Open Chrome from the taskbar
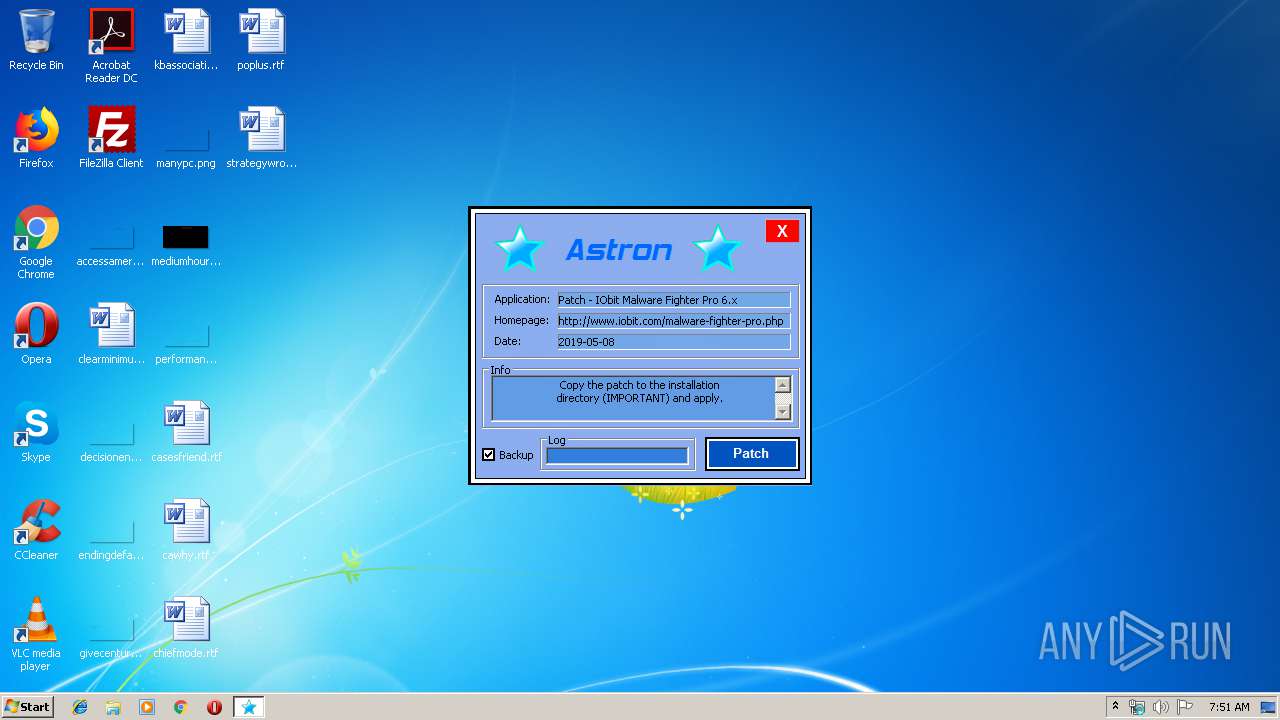1280x720 pixels. 181,707
